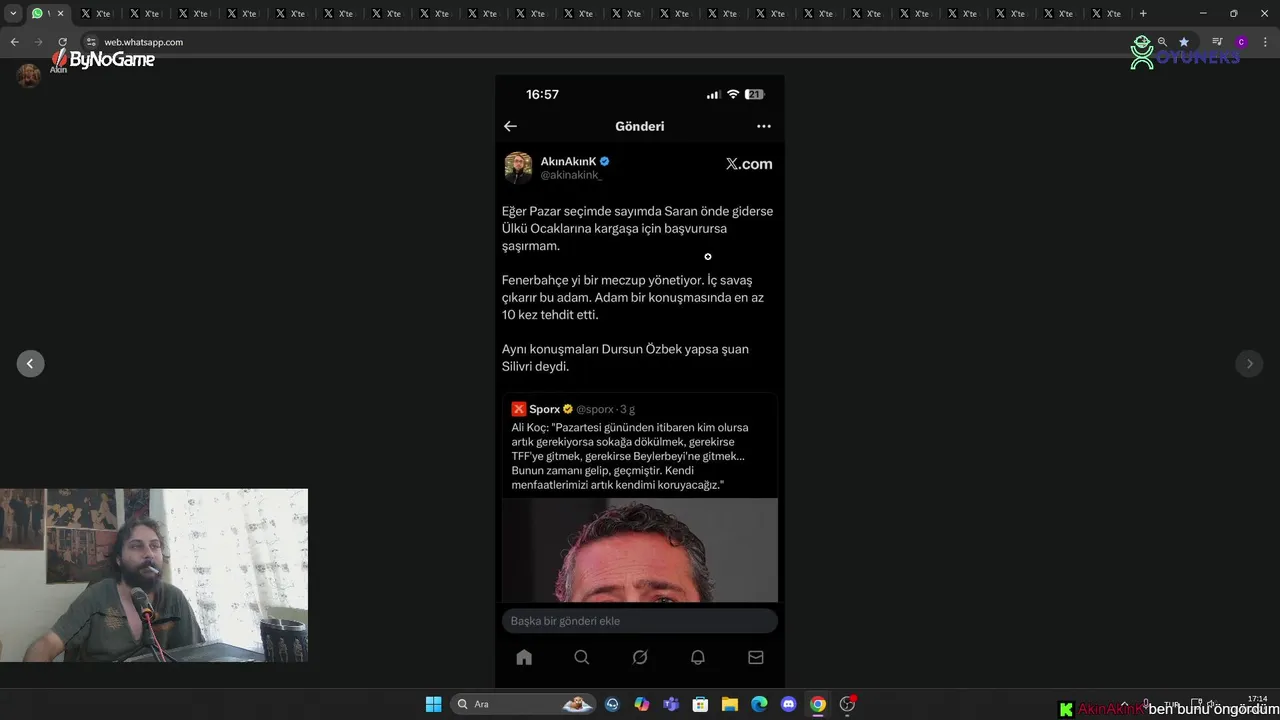
Task: Open the Sporx account name in quote
Action: 545,409
